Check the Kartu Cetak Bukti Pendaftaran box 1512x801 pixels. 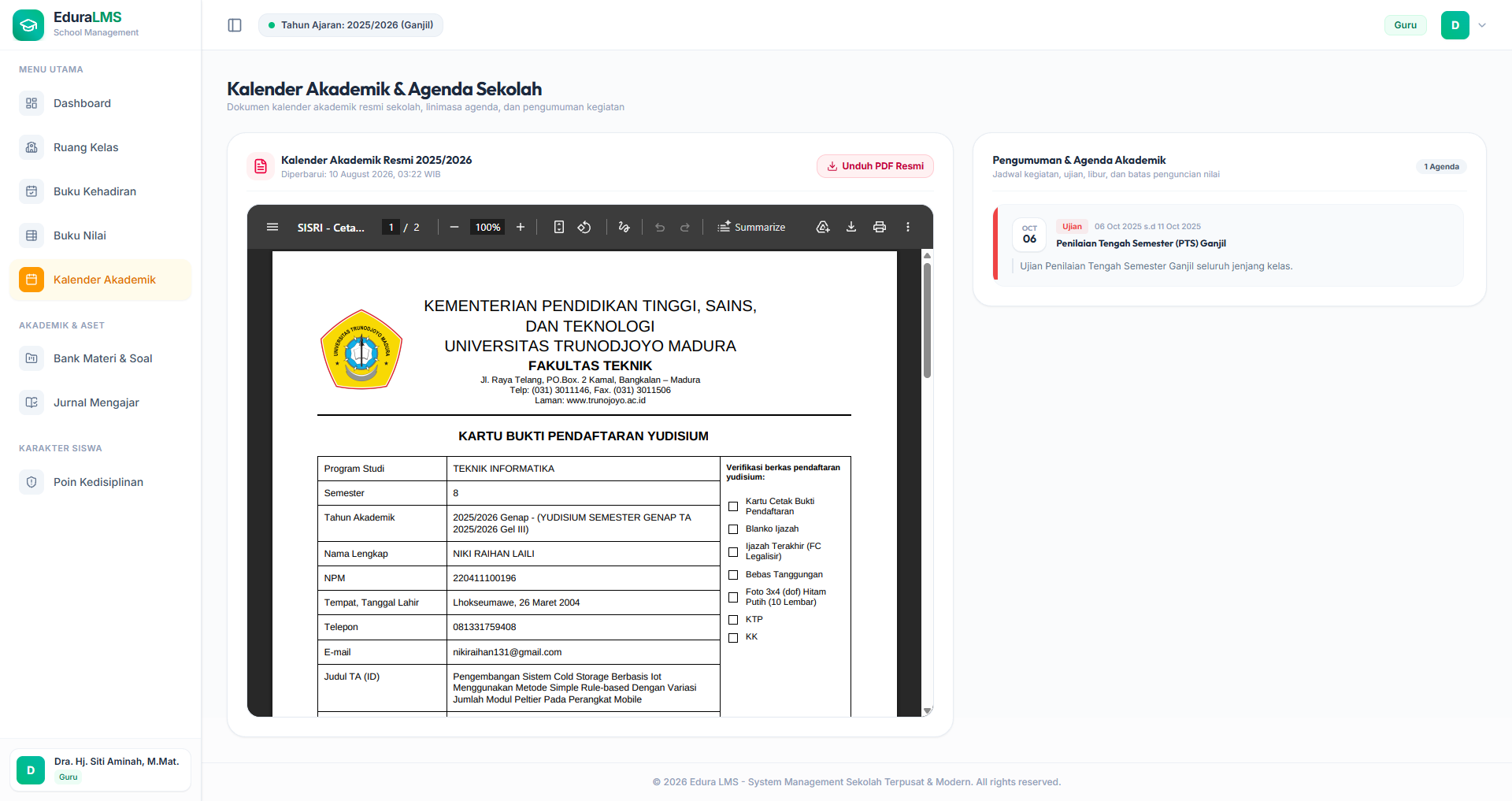[733, 506]
